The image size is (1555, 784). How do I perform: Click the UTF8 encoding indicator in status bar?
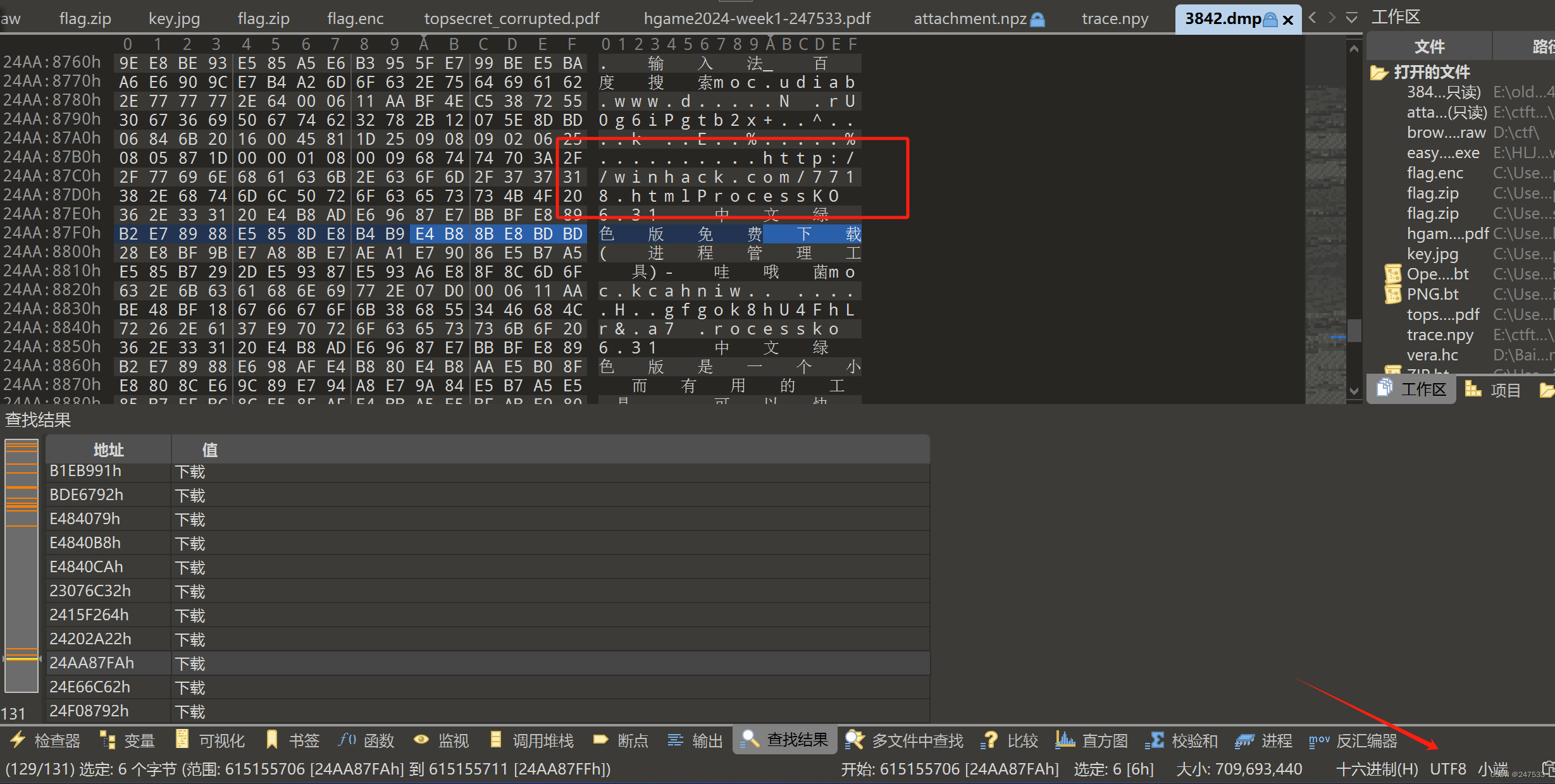(1447, 769)
